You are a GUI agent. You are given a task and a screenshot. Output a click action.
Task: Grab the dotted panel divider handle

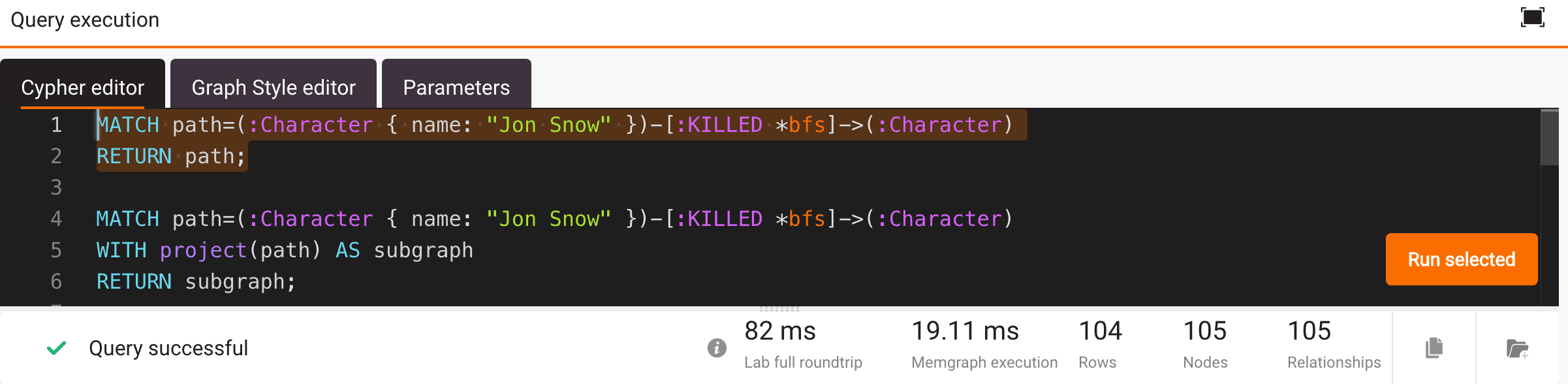pos(779,309)
